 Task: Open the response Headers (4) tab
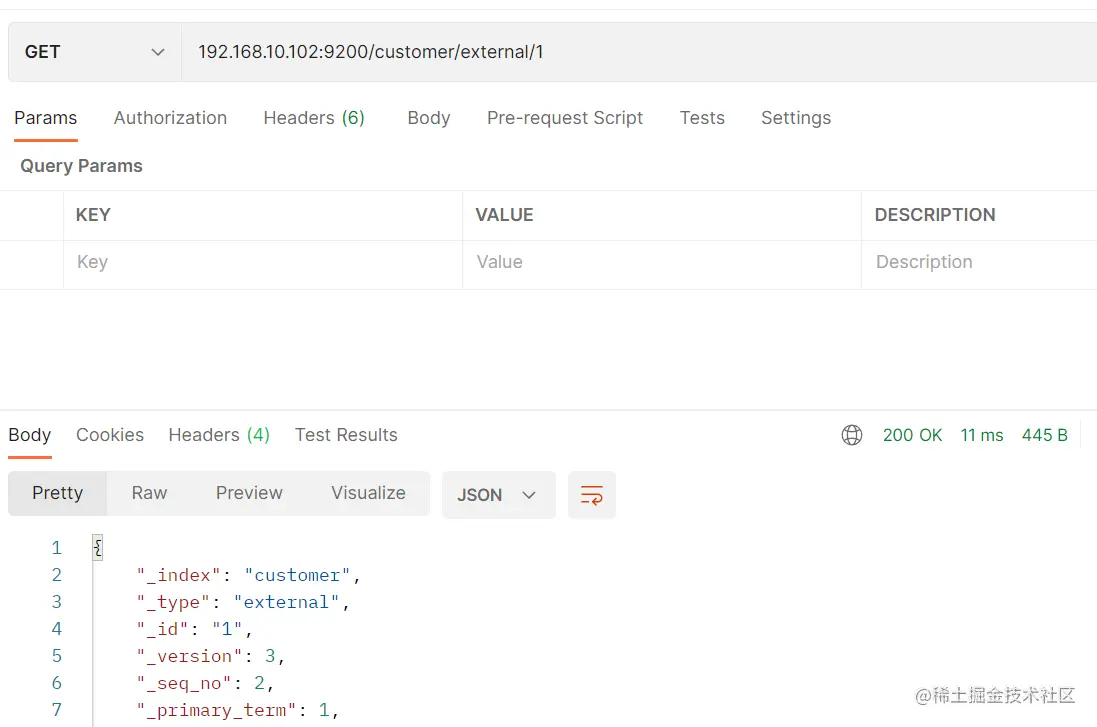coord(219,435)
